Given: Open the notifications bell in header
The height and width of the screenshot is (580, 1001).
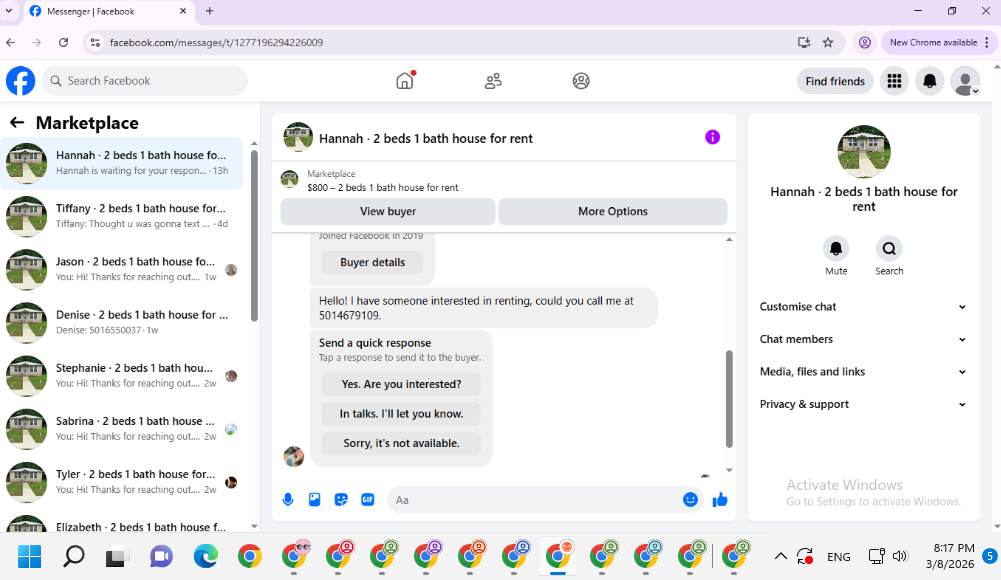Looking at the screenshot, I should pyautogui.click(x=930, y=81).
